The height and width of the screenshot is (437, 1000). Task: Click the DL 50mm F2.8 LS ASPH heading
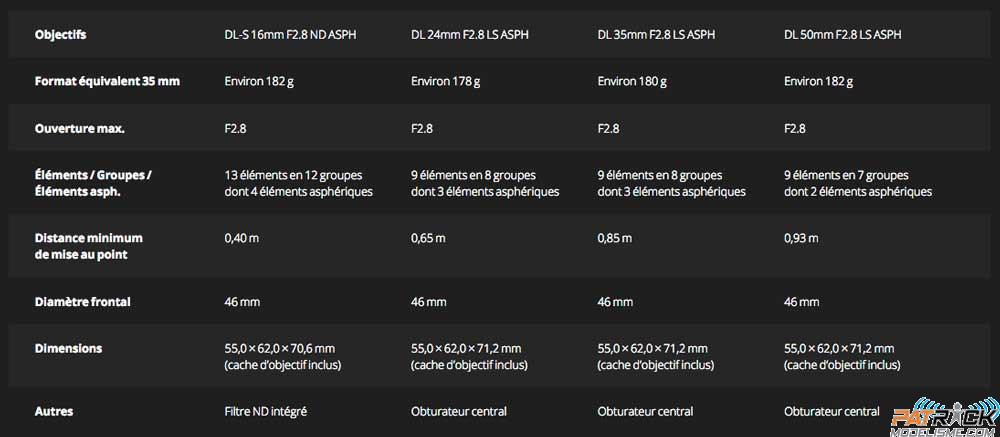pyautogui.click(x=842, y=34)
